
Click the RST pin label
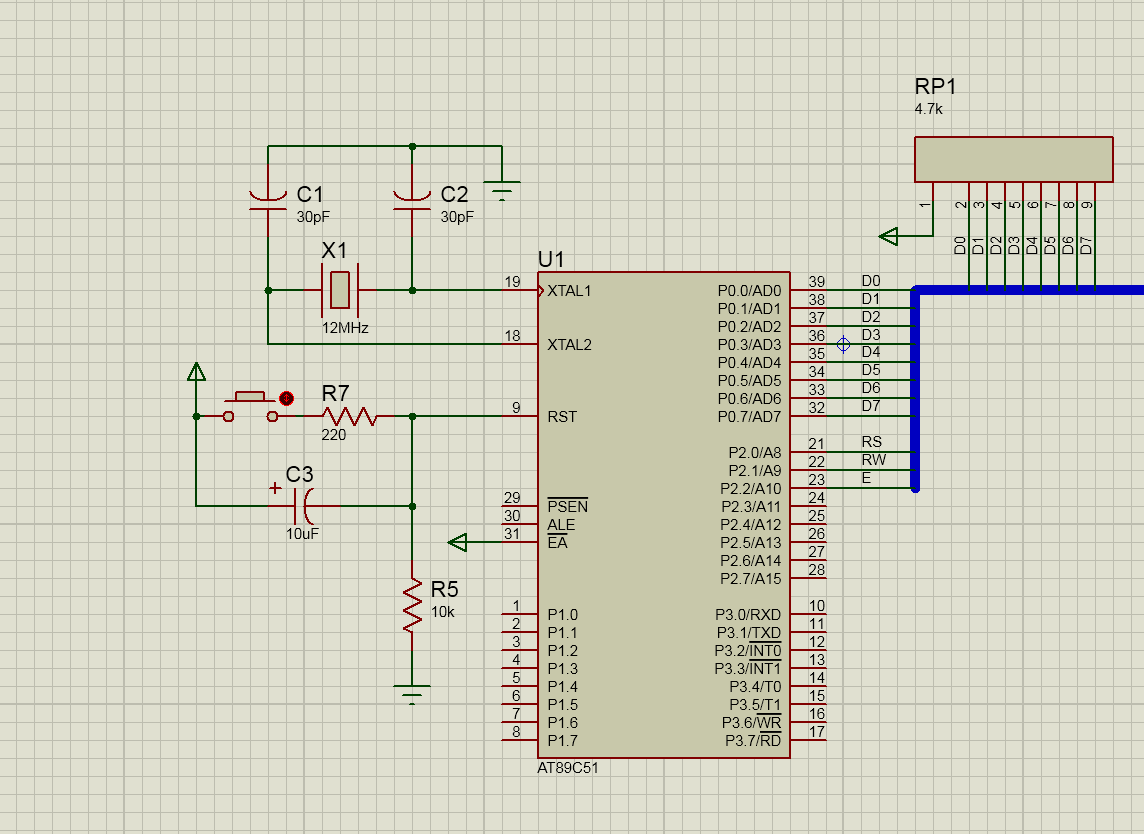point(562,417)
